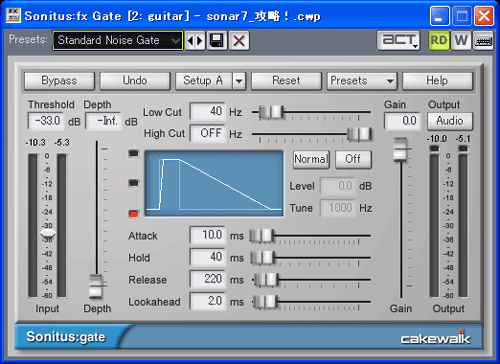The height and width of the screenshot is (364, 500).
Task: Minimize the Sonitus:fx Gate window
Action: (439, 16)
